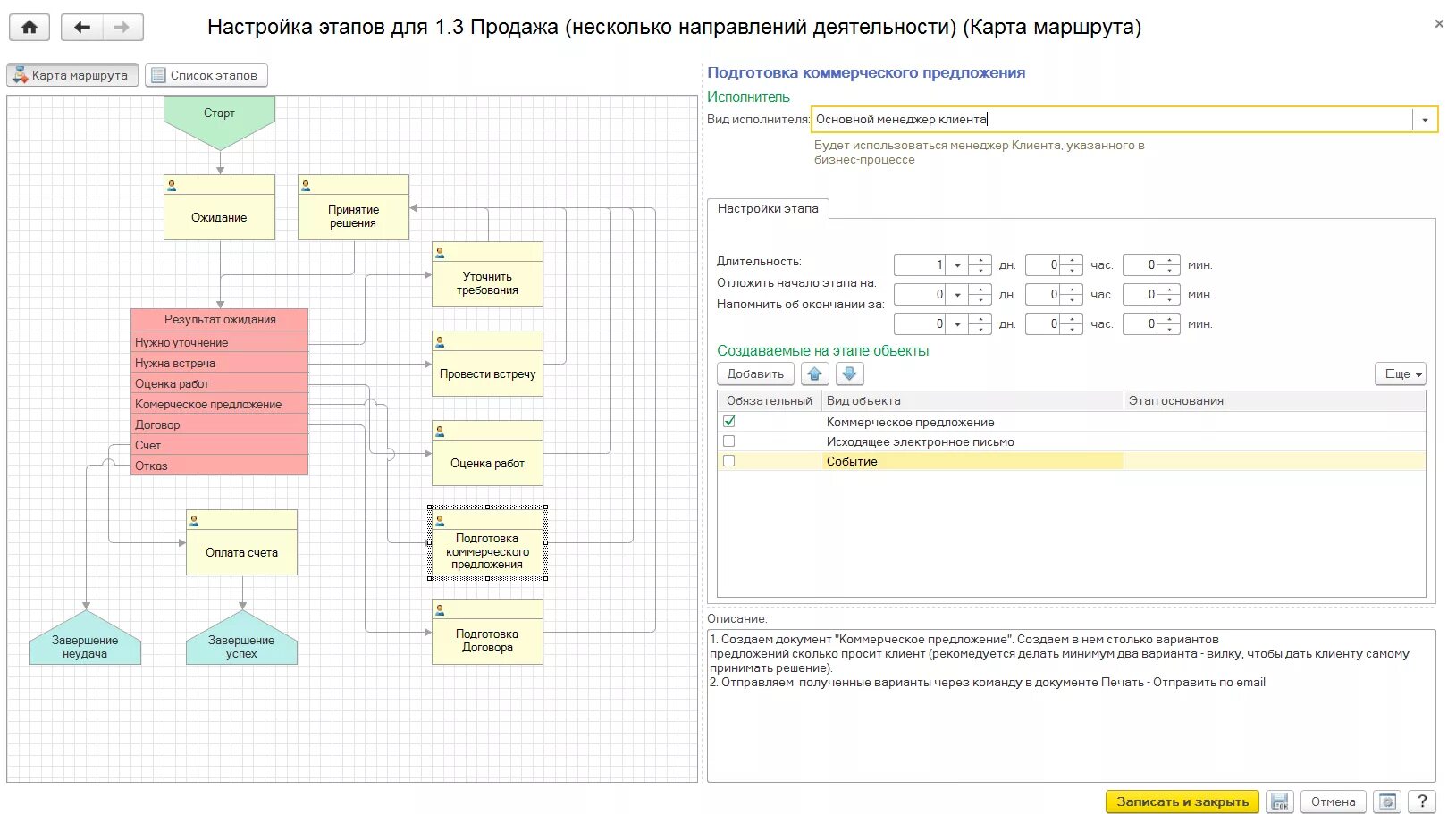This screenshot has width=1456, height=814.
Task: Move selected object down with arrow button
Action: pos(849,374)
